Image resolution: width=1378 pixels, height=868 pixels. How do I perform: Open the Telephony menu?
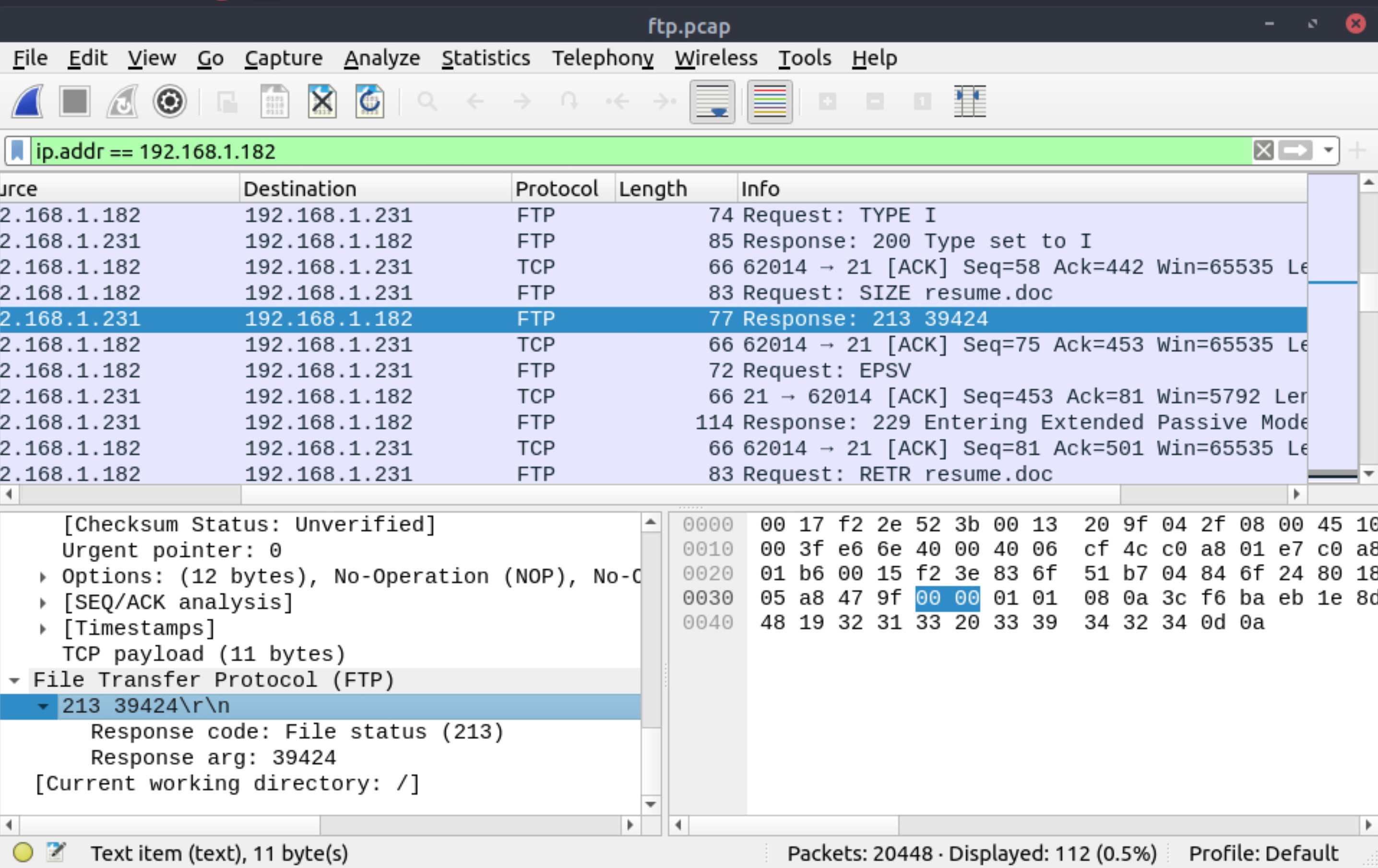[x=602, y=58]
